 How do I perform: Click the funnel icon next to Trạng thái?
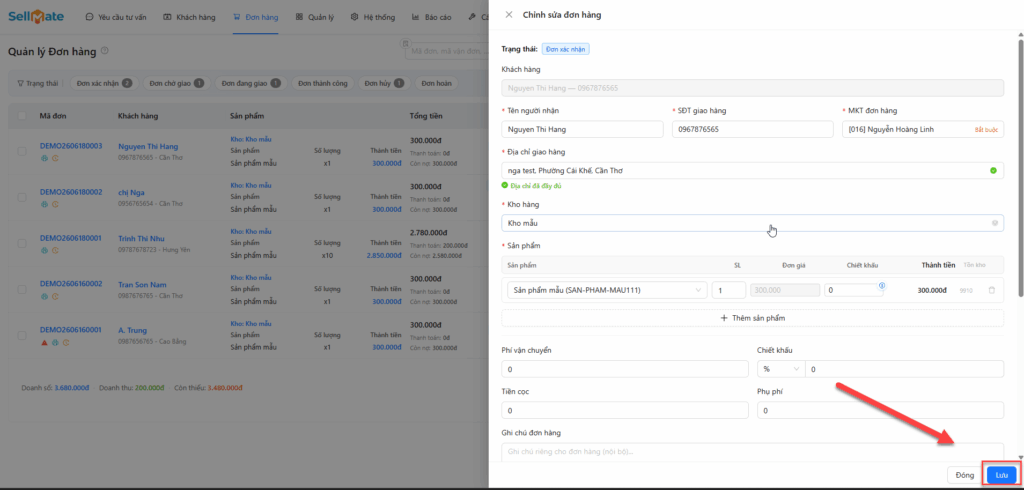[x=20, y=84]
